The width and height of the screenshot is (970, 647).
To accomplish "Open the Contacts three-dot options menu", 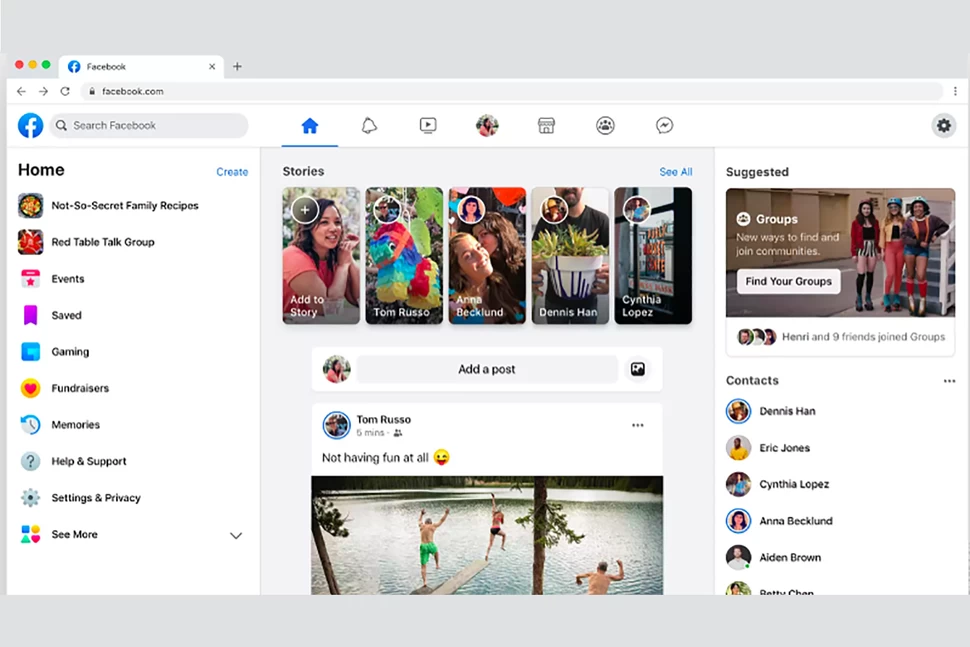I will click(949, 381).
